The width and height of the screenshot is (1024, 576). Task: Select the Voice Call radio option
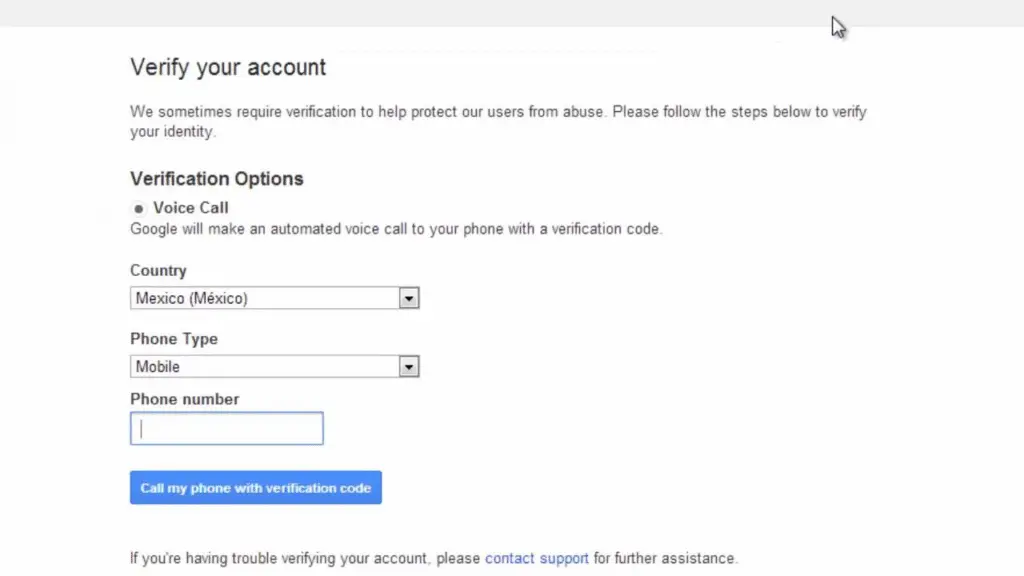(x=138, y=209)
